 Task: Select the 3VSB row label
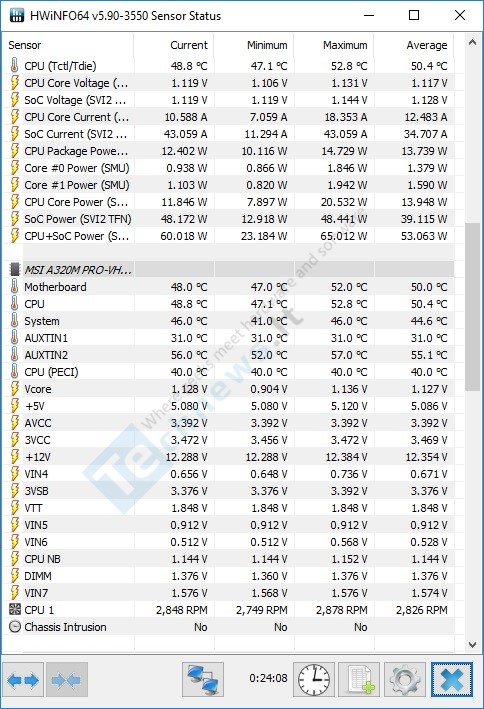(x=36, y=491)
